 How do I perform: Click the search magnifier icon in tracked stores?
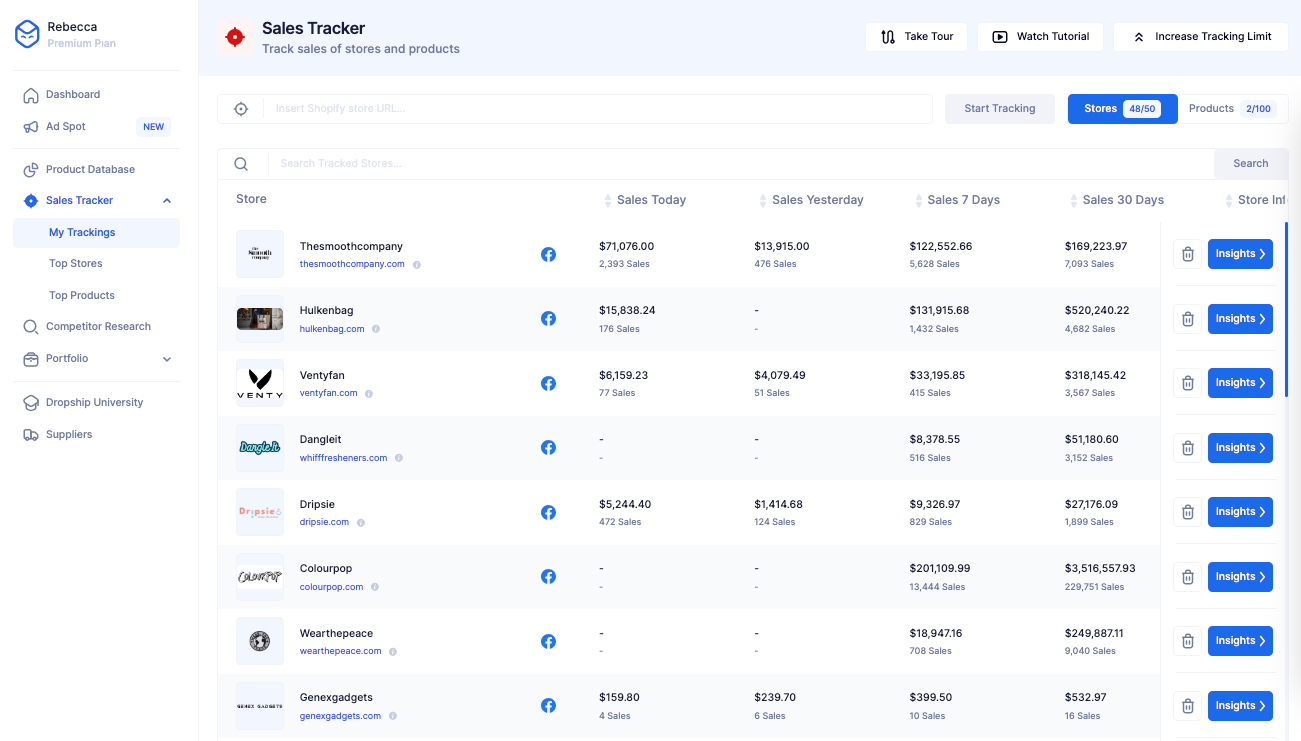point(241,164)
